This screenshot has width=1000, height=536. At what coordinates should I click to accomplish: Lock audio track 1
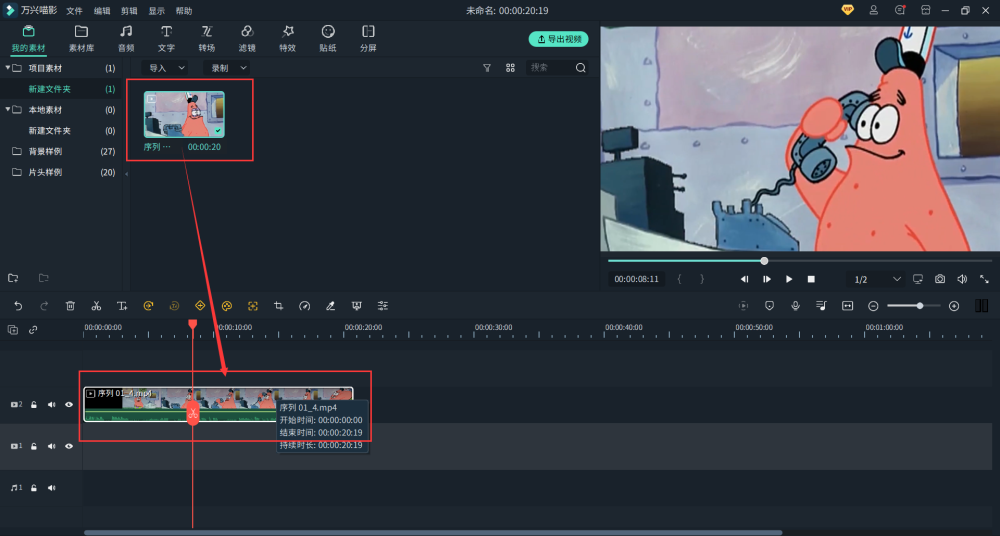tap(34, 488)
